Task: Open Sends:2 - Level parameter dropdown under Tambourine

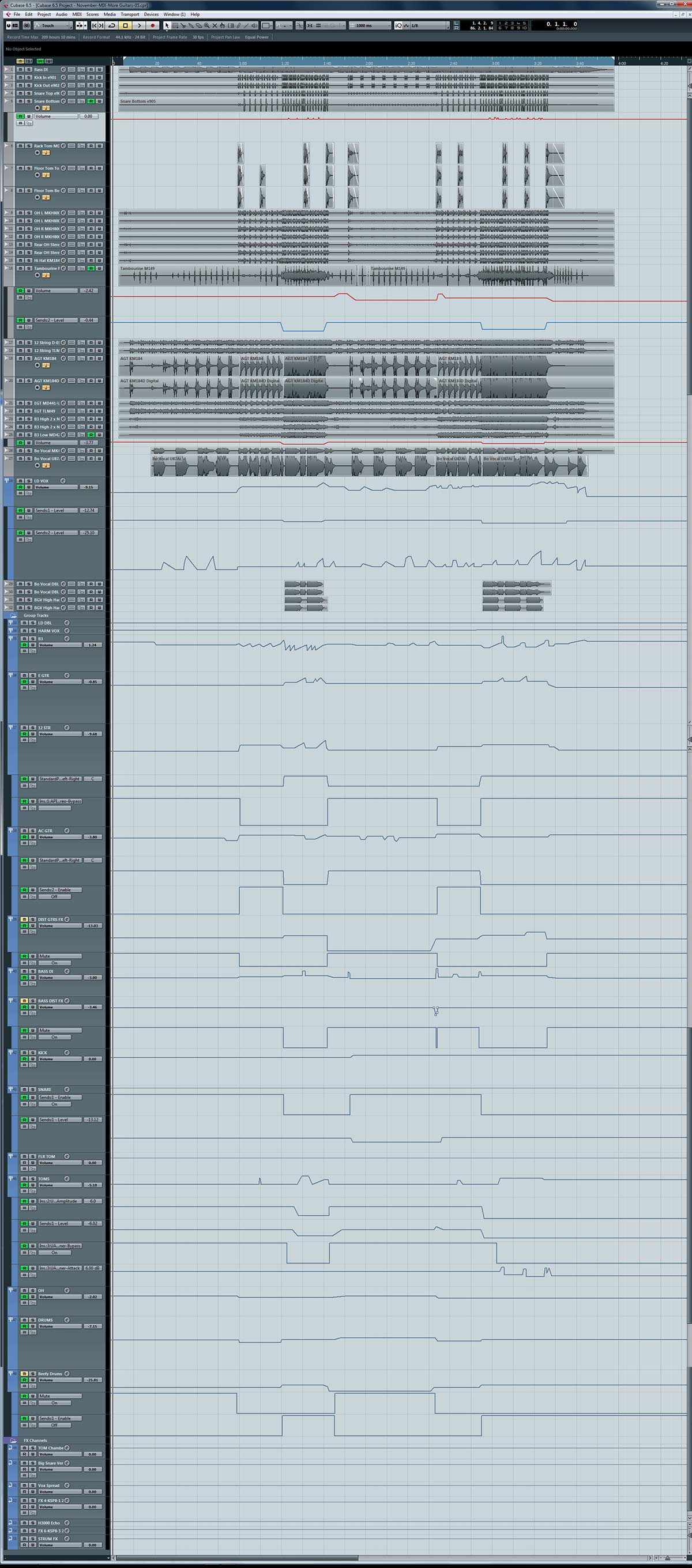Action: tap(56, 320)
